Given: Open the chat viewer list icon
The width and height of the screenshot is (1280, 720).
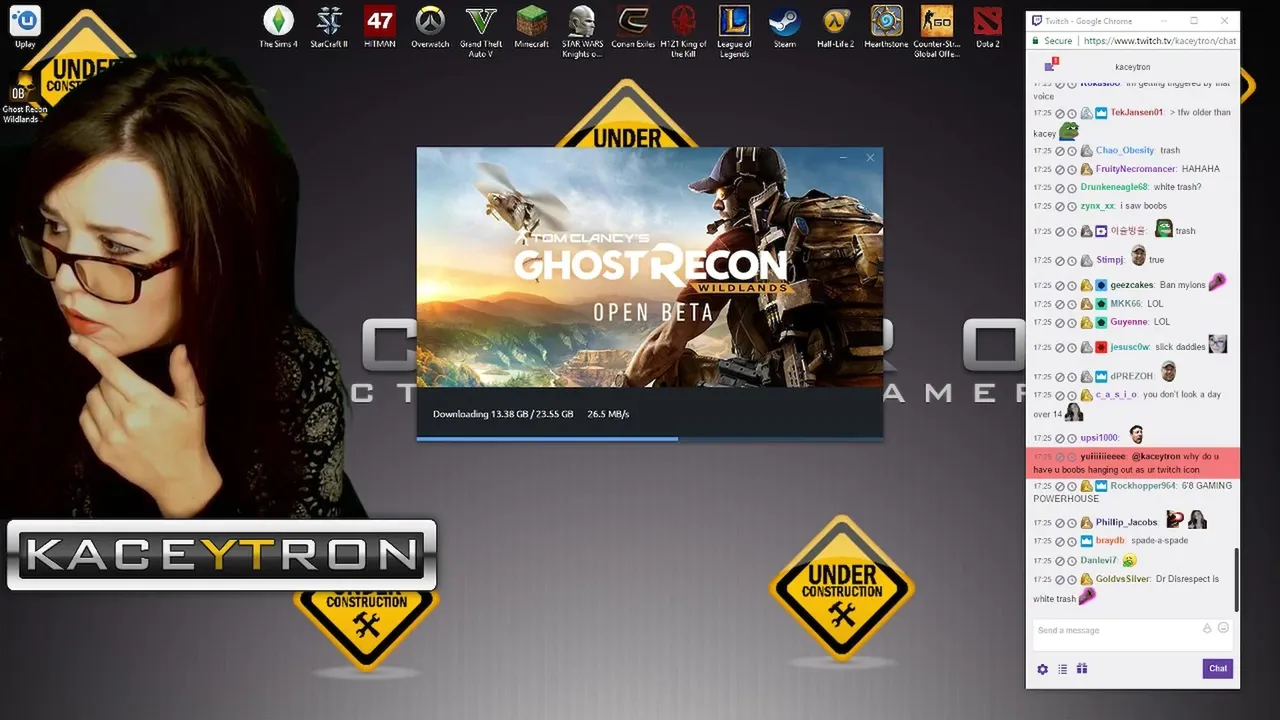Looking at the screenshot, I should coord(1062,669).
